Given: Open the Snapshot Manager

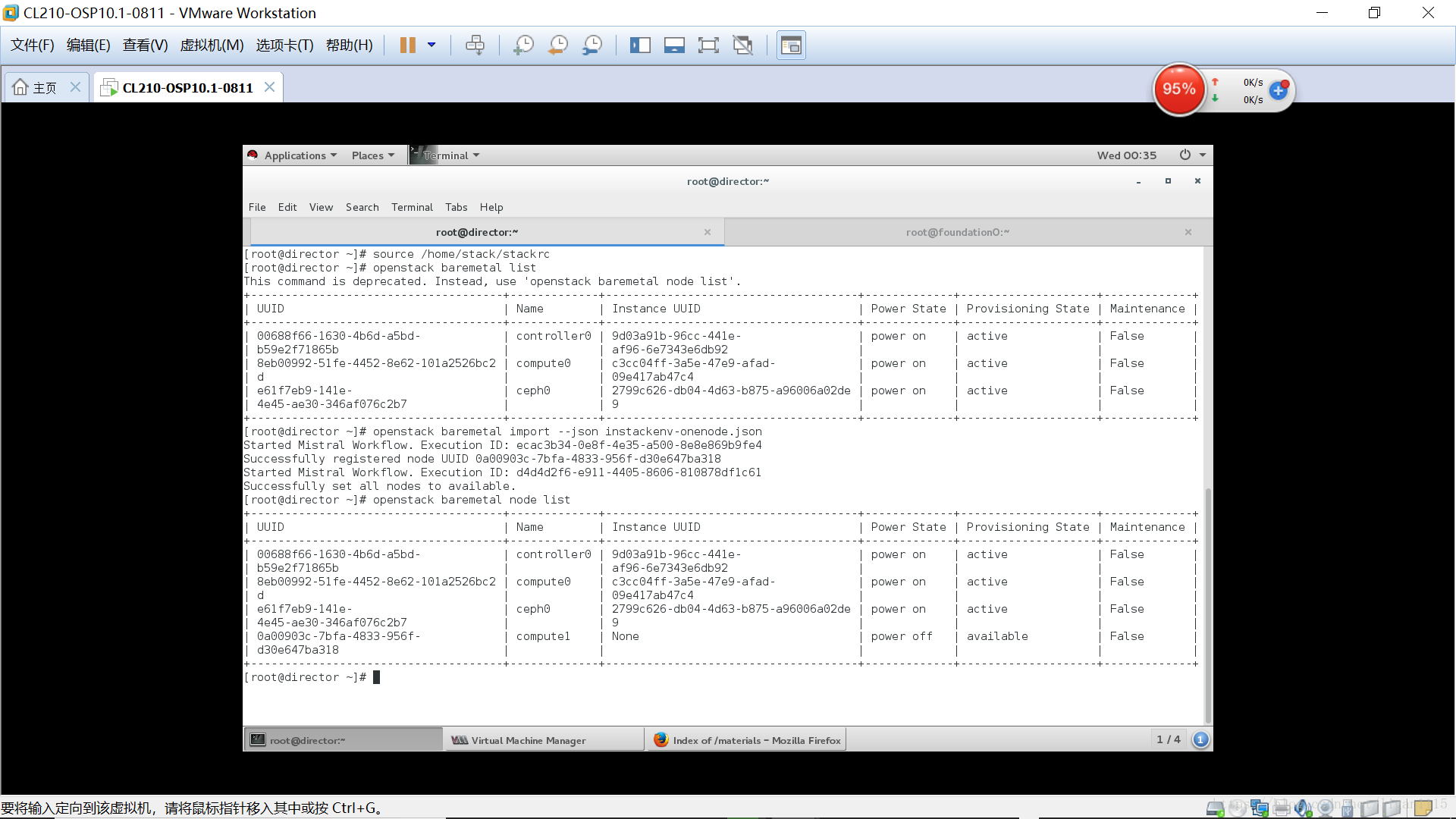Looking at the screenshot, I should pyautogui.click(x=592, y=45).
